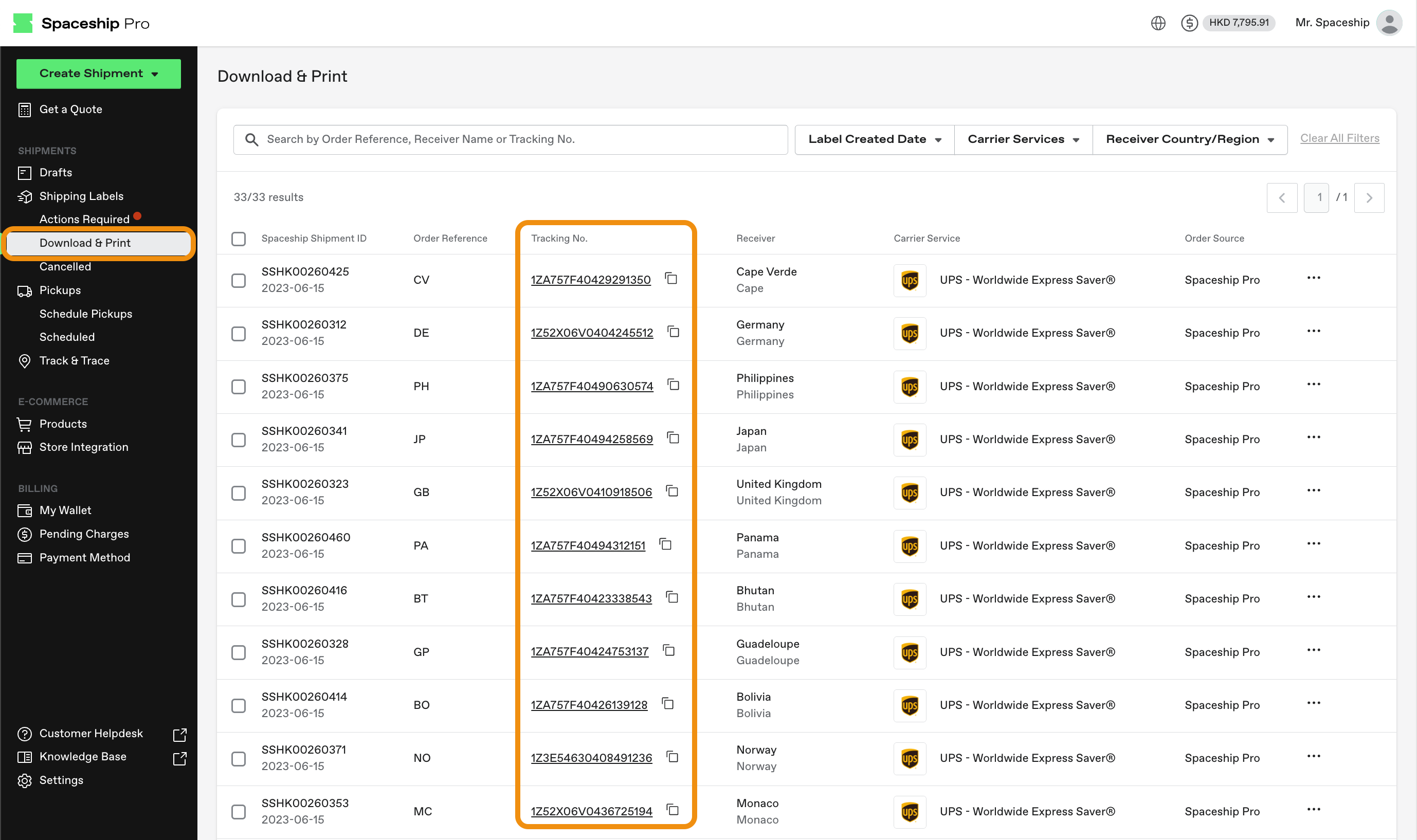Copy tracking number 1ZA757F40490630574
Viewport: 1417px width, 840px height.
tap(673, 385)
